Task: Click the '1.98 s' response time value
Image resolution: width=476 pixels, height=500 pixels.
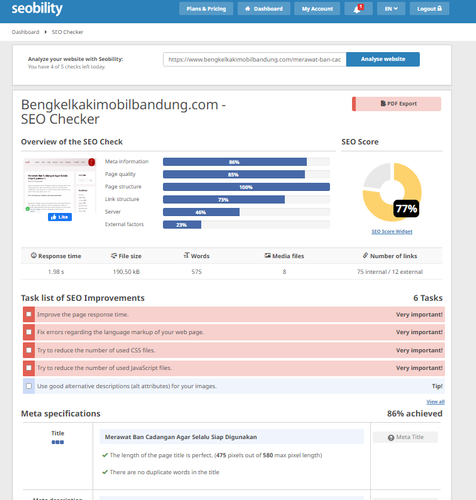Action: tap(56, 272)
